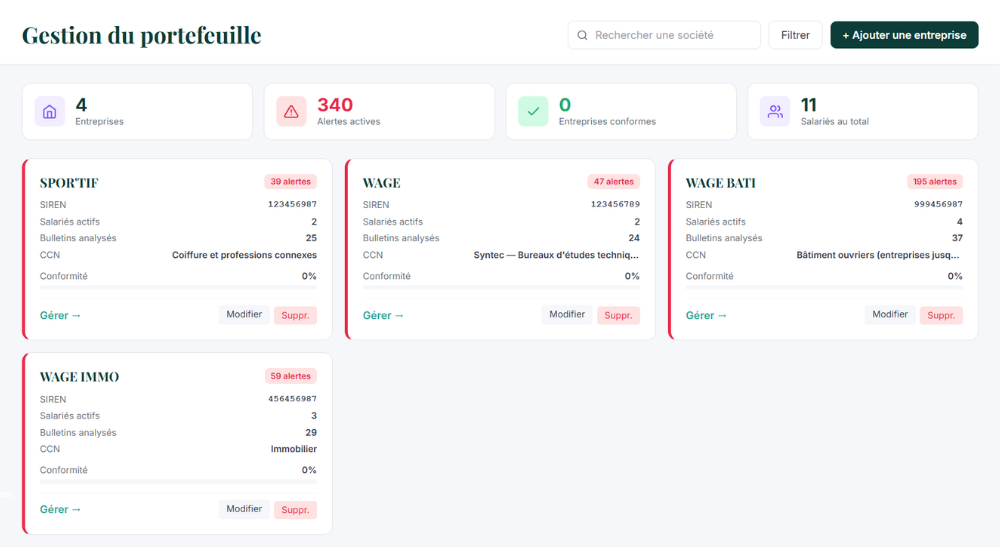Click the green checkmark icon for Entreprises conformes
Screen dimensions: 1000x552
point(533,112)
